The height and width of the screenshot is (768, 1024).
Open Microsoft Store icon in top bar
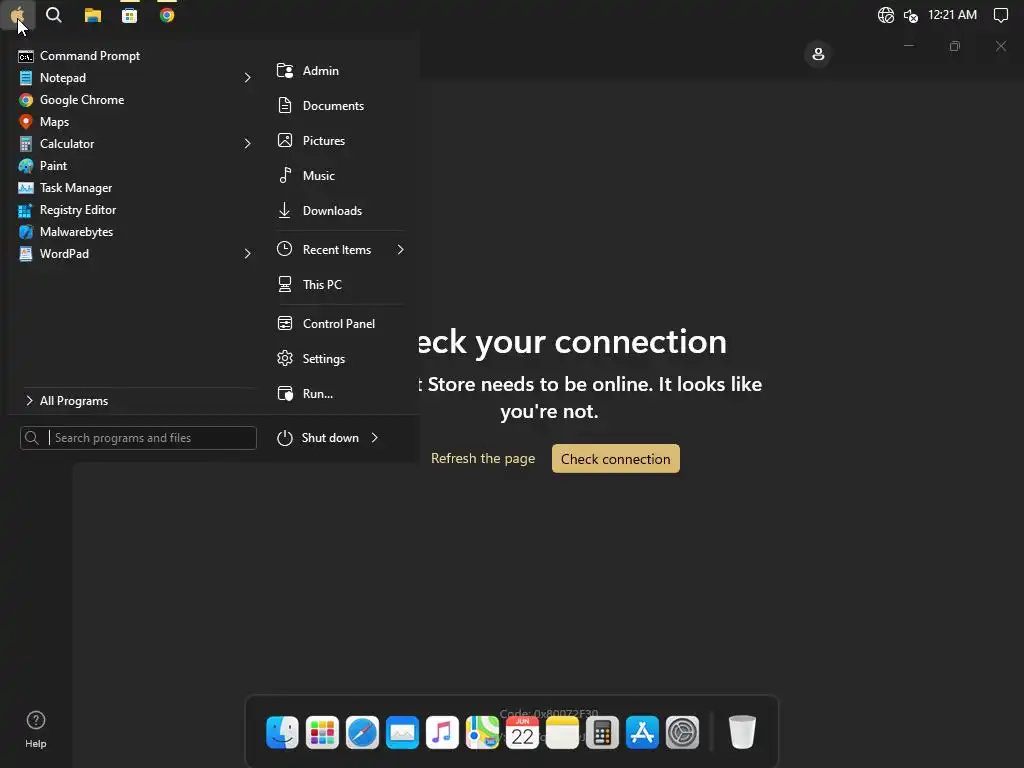129,15
